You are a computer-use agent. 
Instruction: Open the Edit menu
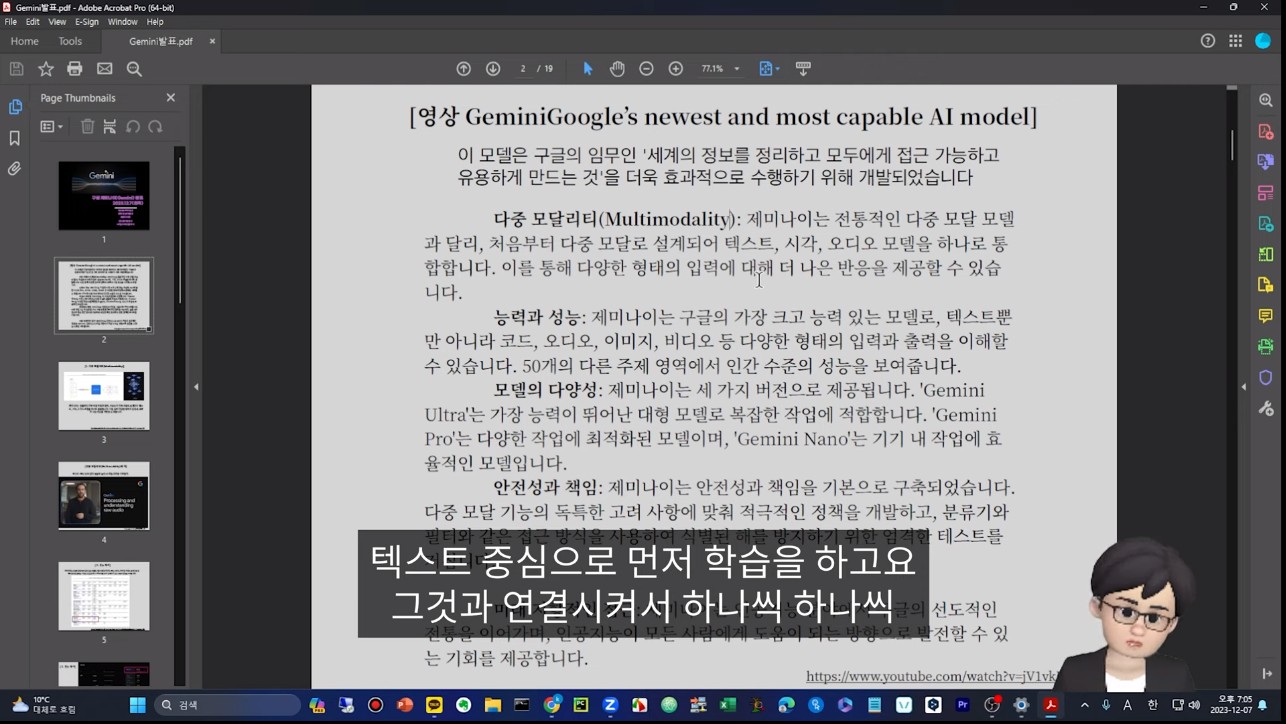tap(33, 22)
